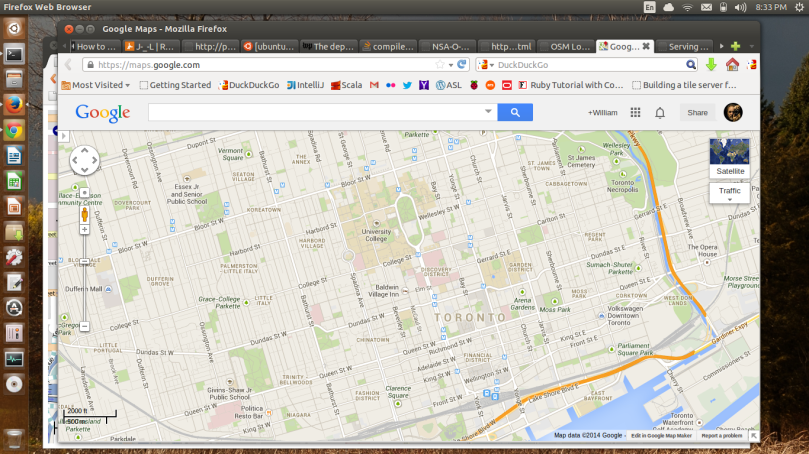Open the search engine selector dropdown
Screen dimensions: 809x454
point(486,65)
